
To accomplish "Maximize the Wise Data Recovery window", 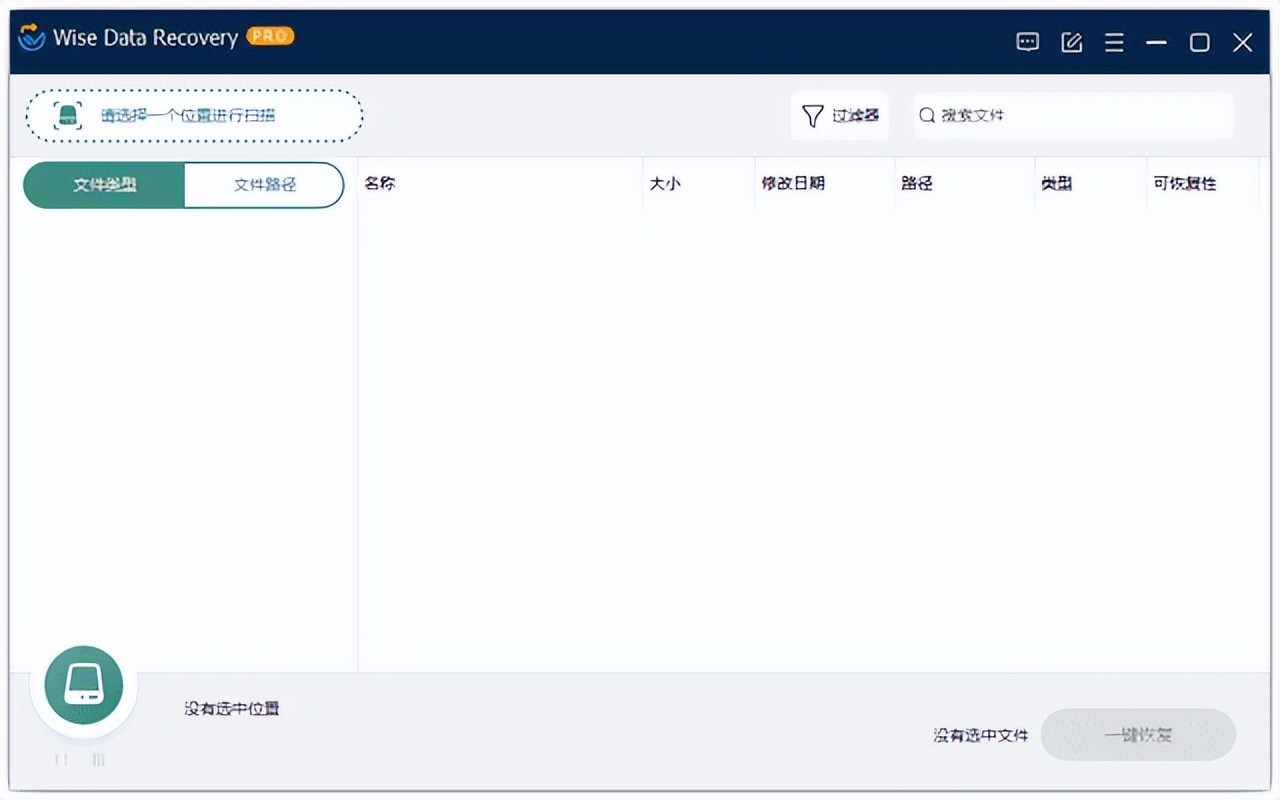I will click(x=1199, y=42).
